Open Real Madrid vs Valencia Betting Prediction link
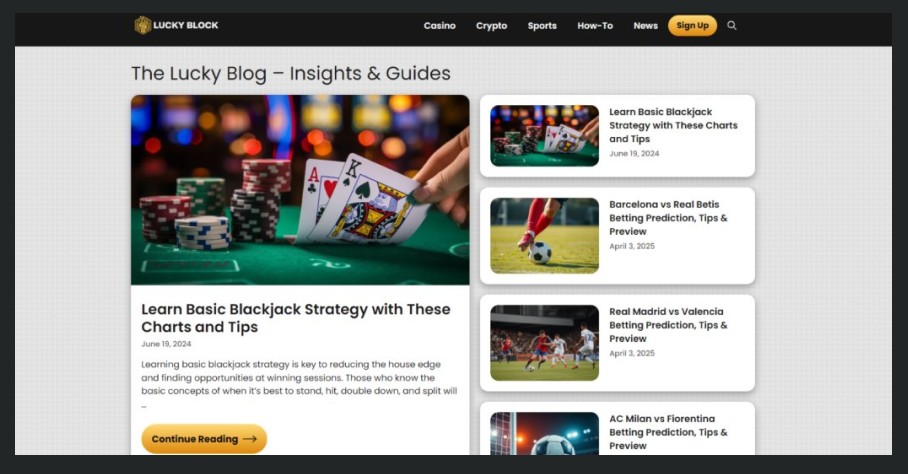Viewport: 908px width, 474px height. (668, 325)
